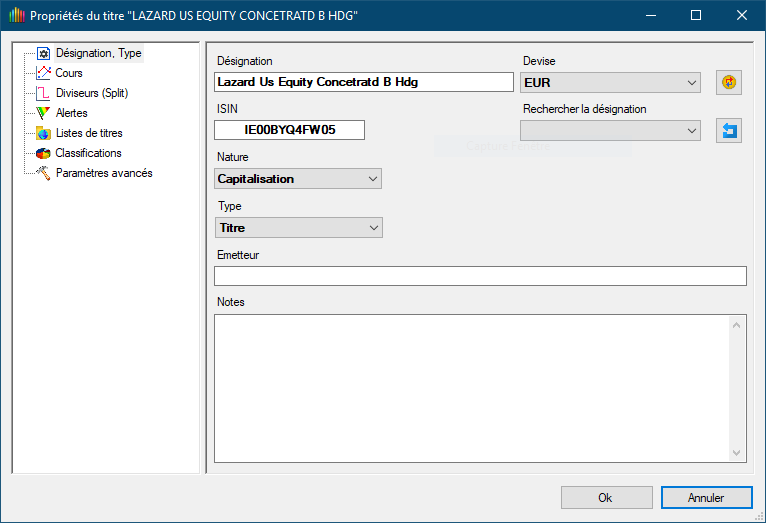Screen dimensions: 766x523
Task: Click the currency conversion icon beside Devise
Action: 729,83
